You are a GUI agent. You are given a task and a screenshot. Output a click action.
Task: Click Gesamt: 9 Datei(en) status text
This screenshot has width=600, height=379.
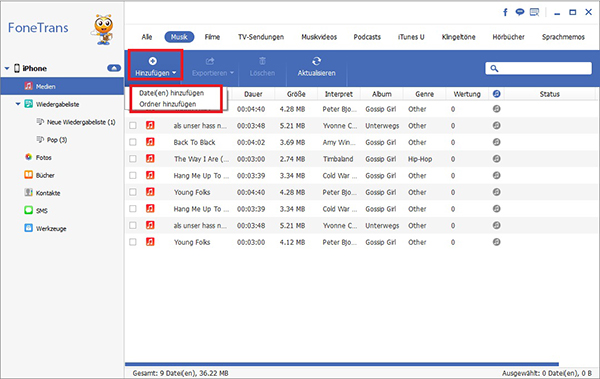click(180, 373)
